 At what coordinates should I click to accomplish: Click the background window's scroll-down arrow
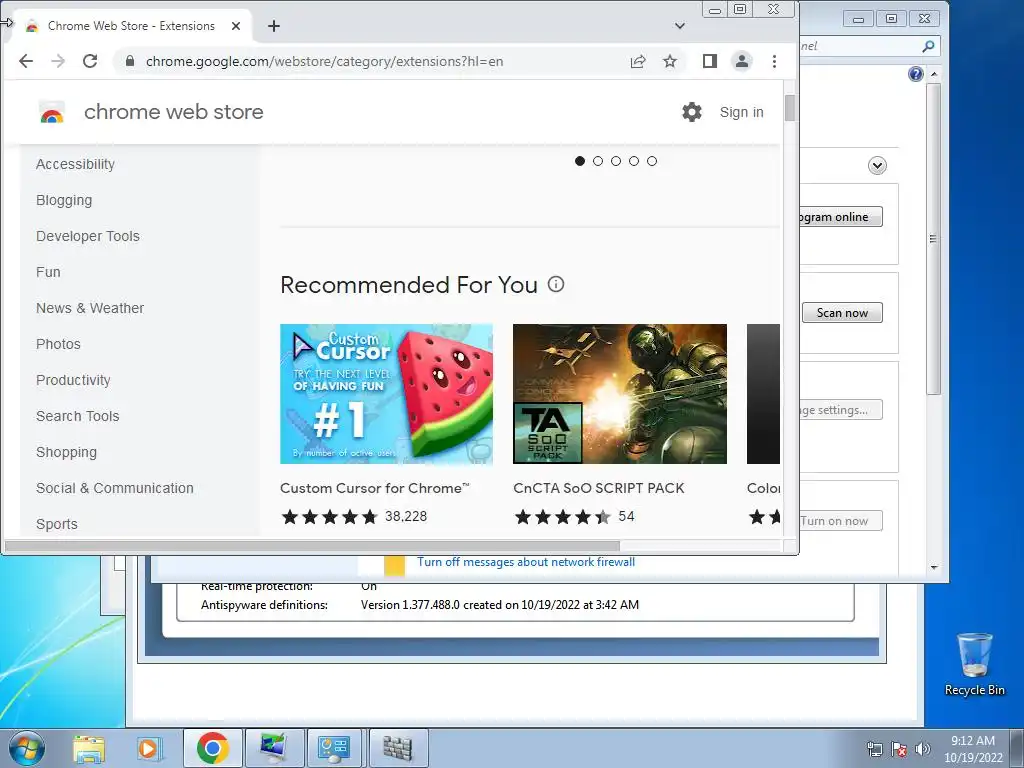[x=934, y=568]
